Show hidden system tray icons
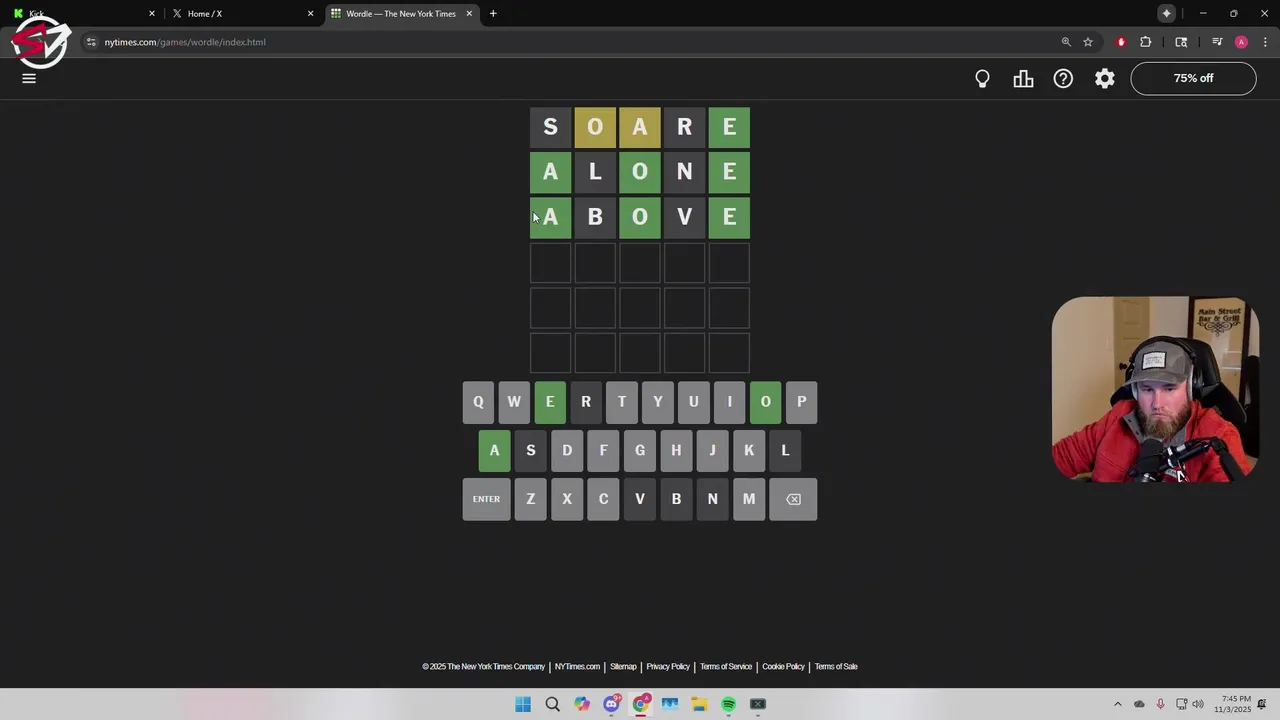 pos(1118,704)
